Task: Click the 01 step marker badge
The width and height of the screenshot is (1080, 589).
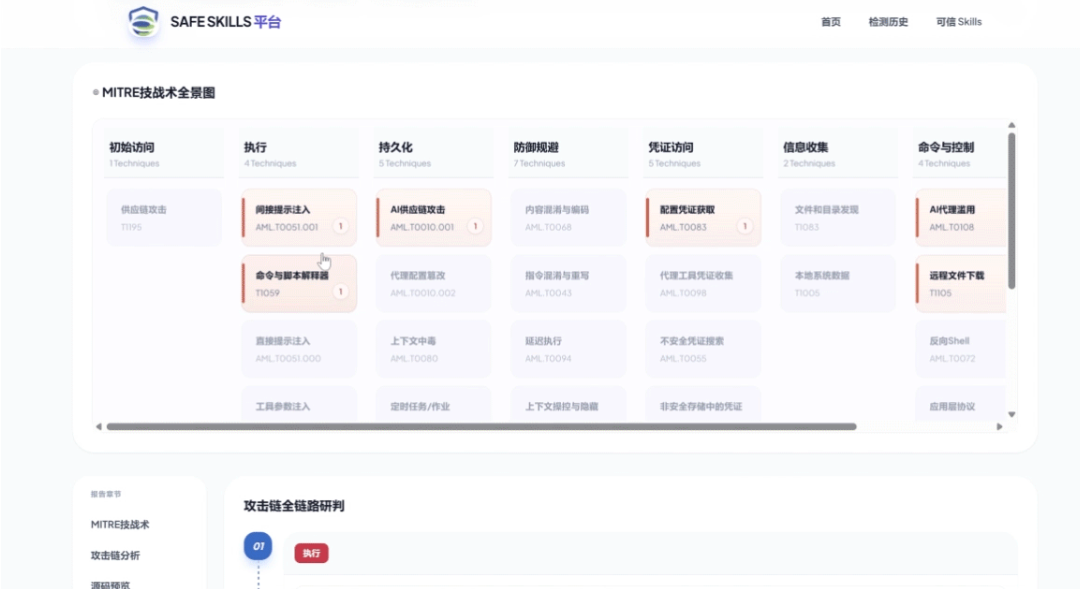Action: (258, 546)
